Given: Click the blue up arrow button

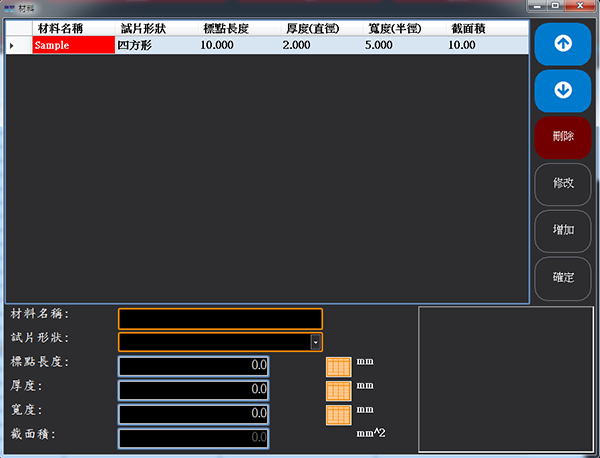Looking at the screenshot, I should pos(562,44).
